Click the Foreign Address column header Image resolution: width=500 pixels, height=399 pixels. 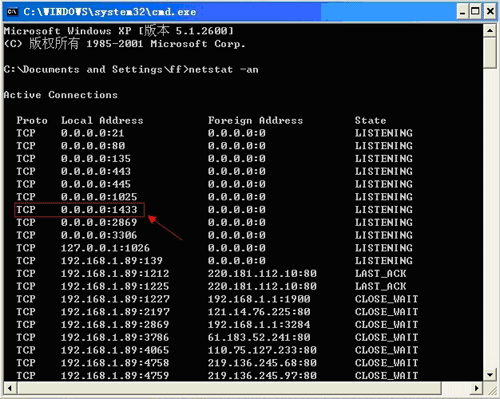point(255,120)
